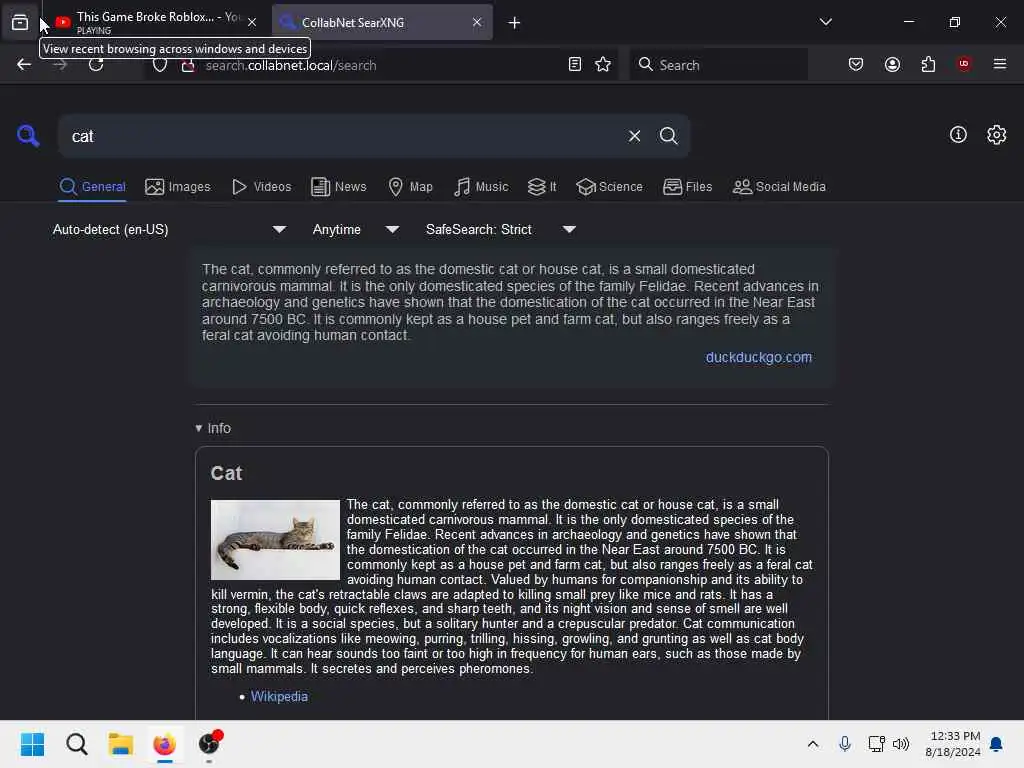List all tabs chevron
This screenshot has height=768, width=1024.
tap(825, 22)
